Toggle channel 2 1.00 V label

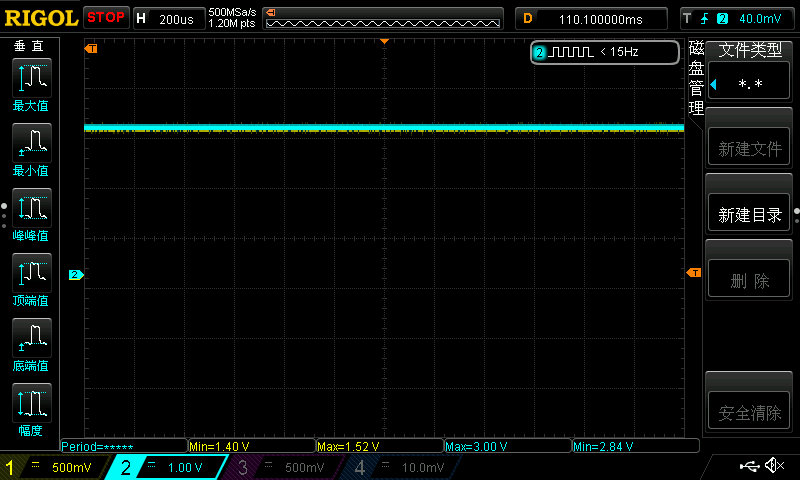(x=185, y=467)
